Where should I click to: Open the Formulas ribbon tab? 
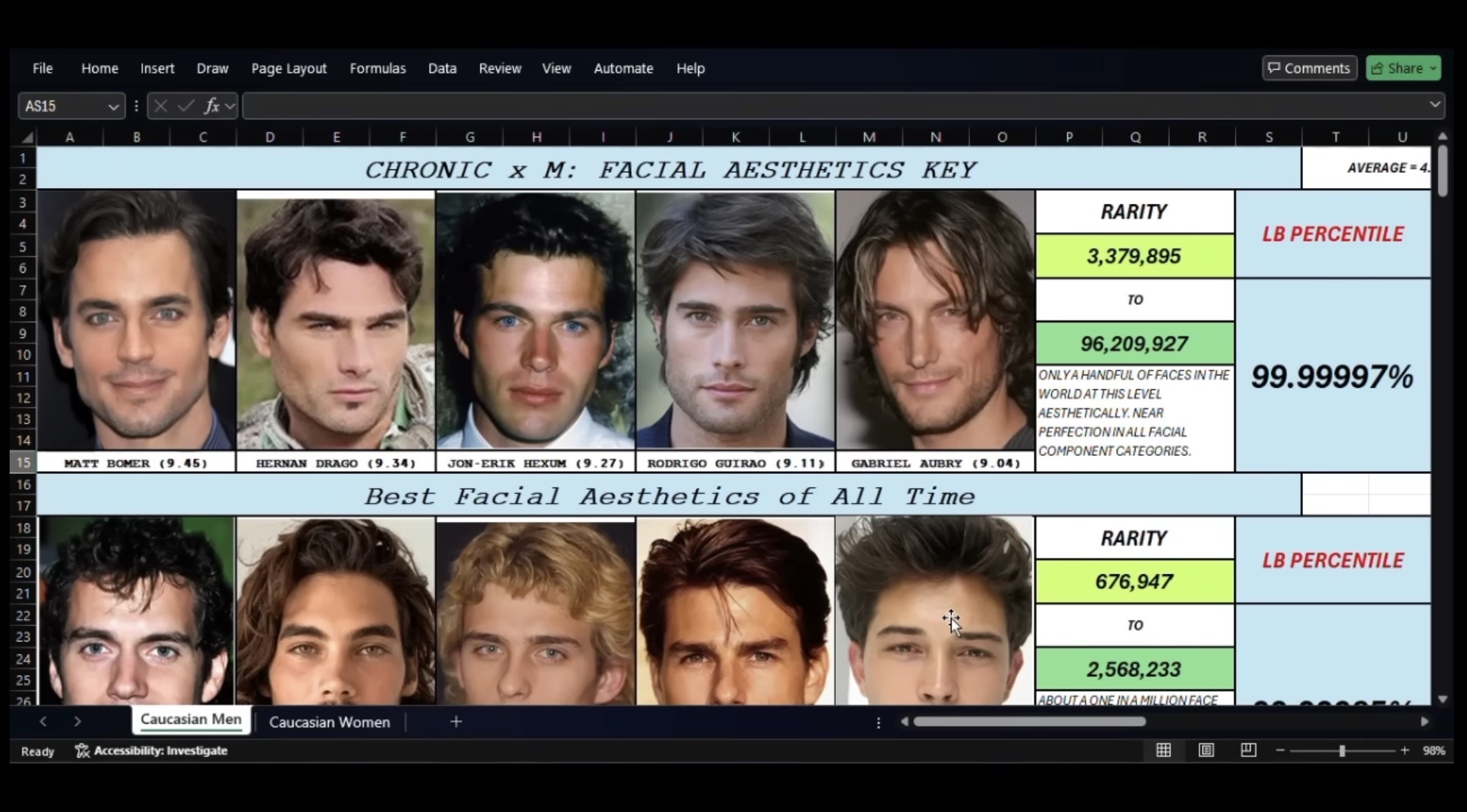click(x=377, y=68)
